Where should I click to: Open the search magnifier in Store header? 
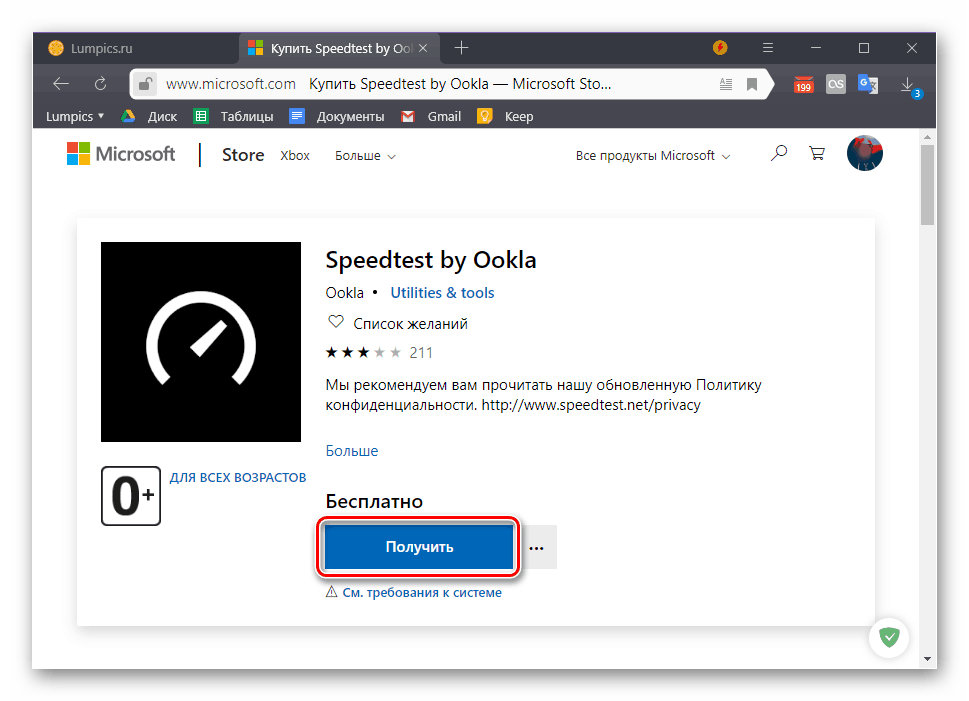779,154
